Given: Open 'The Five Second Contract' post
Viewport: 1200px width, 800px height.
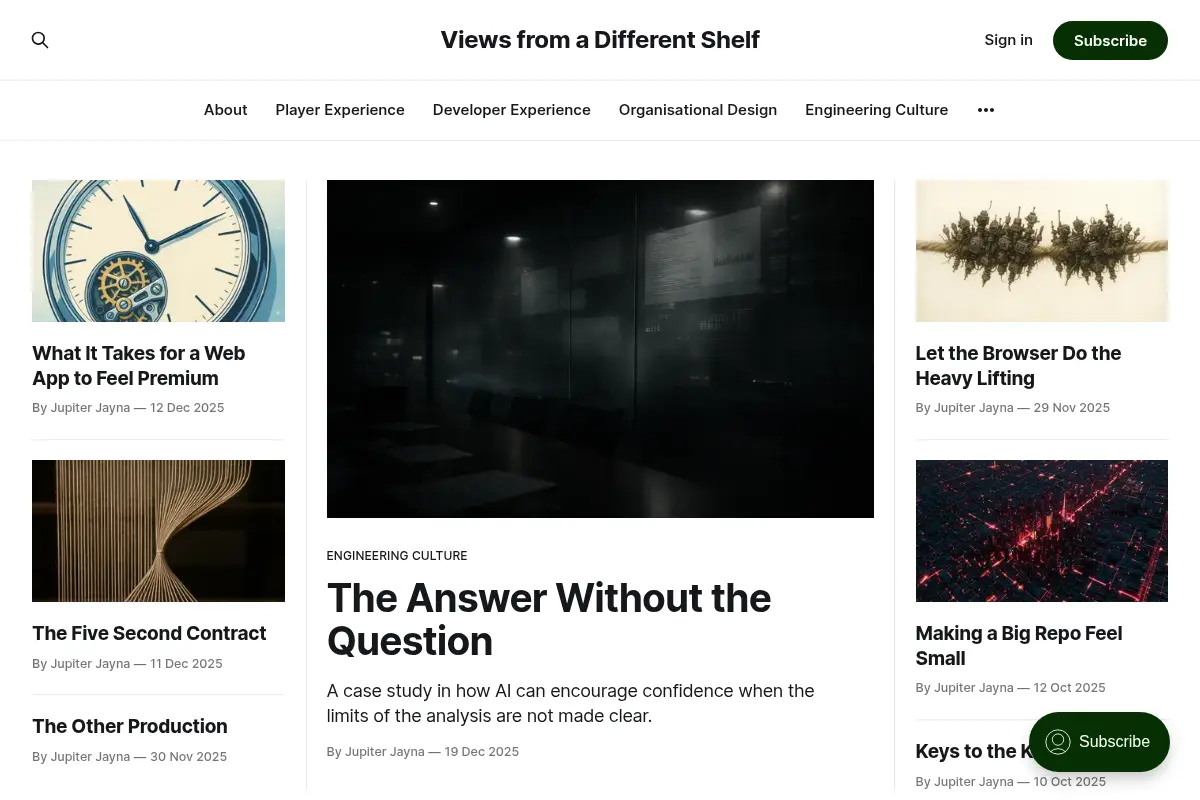Looking at the screenshot, I should tap(149, 633).
